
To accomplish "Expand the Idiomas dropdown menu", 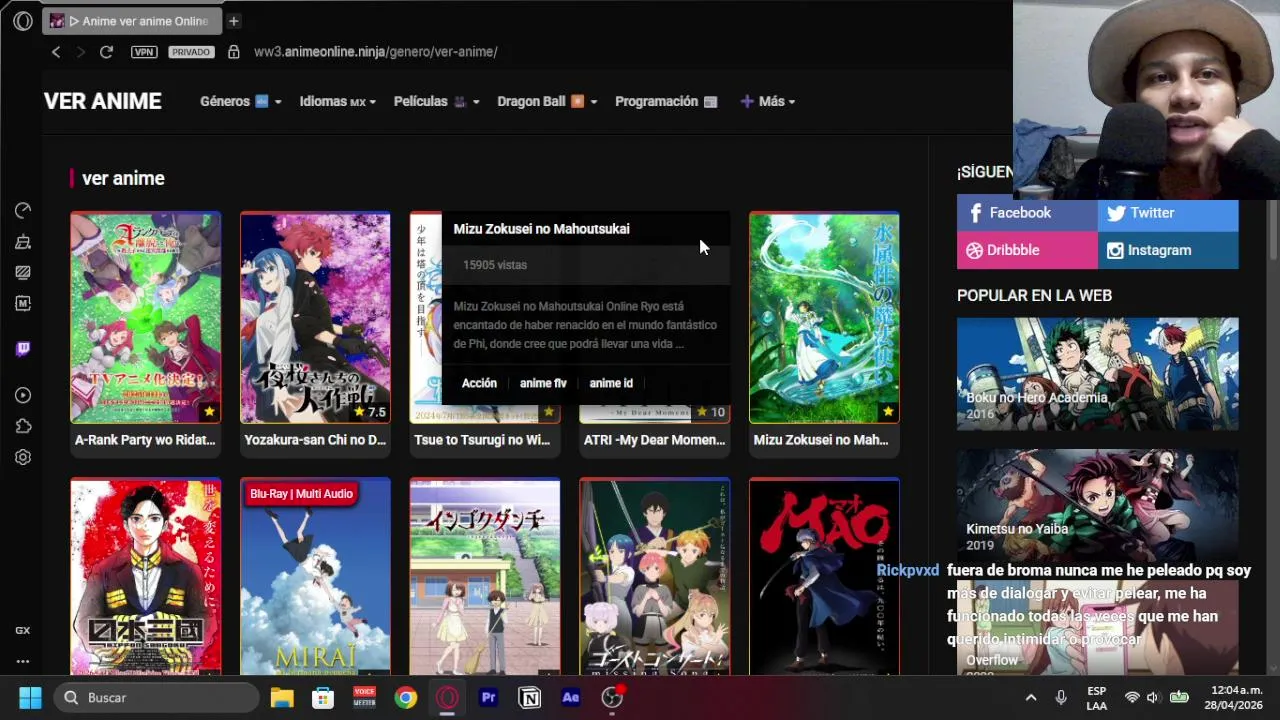I will 339,101.
